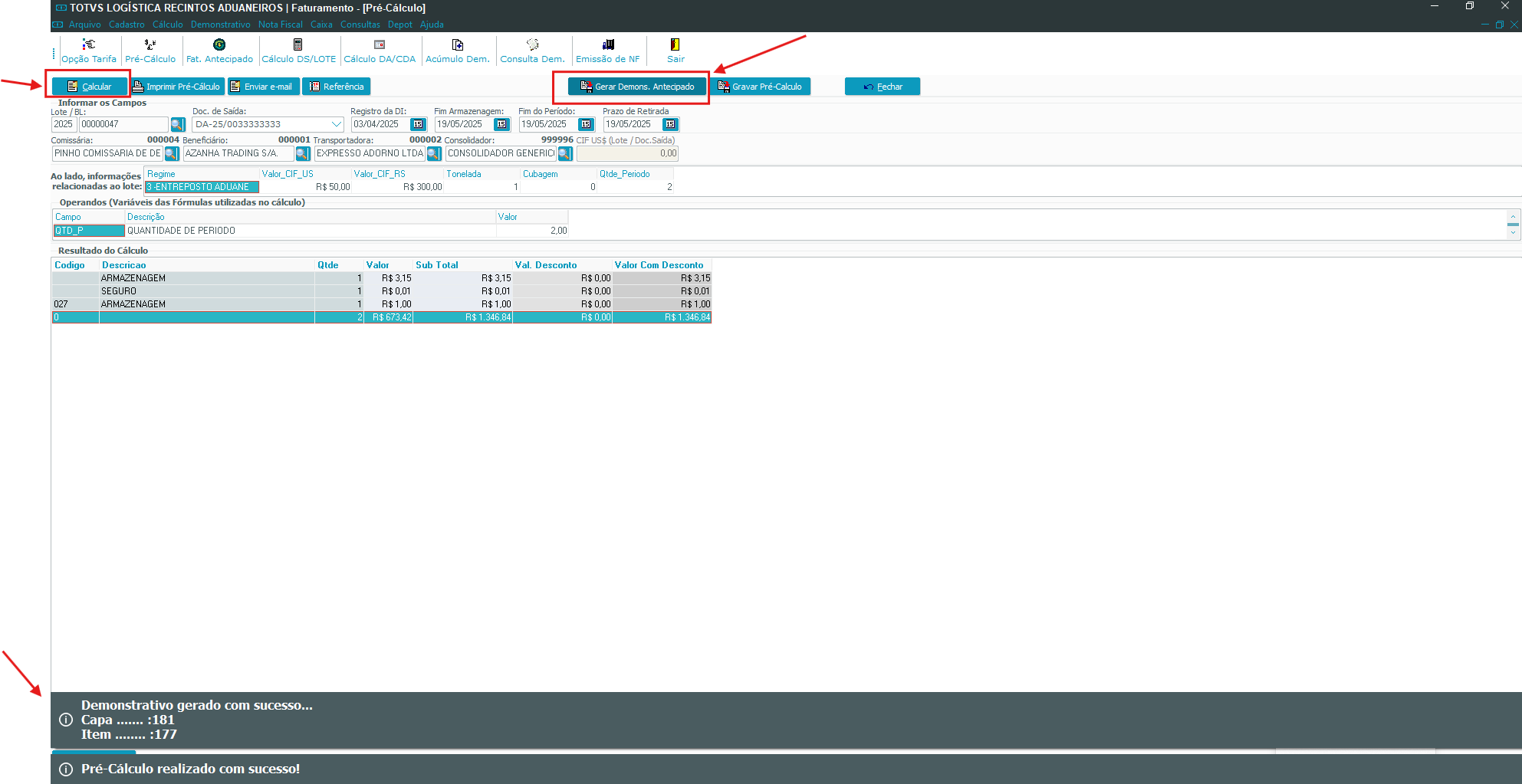The height and width of the screenshot is (784, 1522).
Task: Click Demonstrativo gerado com sucesso info icon
Action: click(x=66, y=720)
